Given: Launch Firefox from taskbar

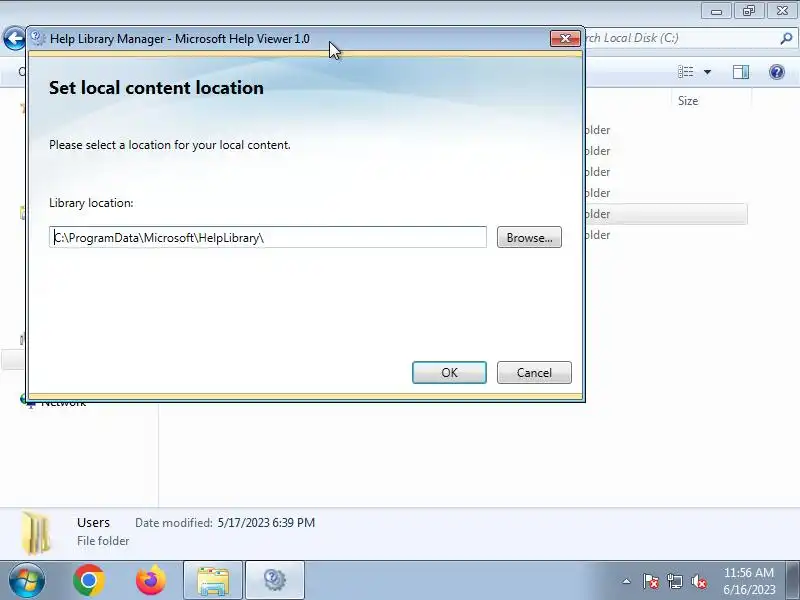Looking at the screenshot, I should click(151, 580).
